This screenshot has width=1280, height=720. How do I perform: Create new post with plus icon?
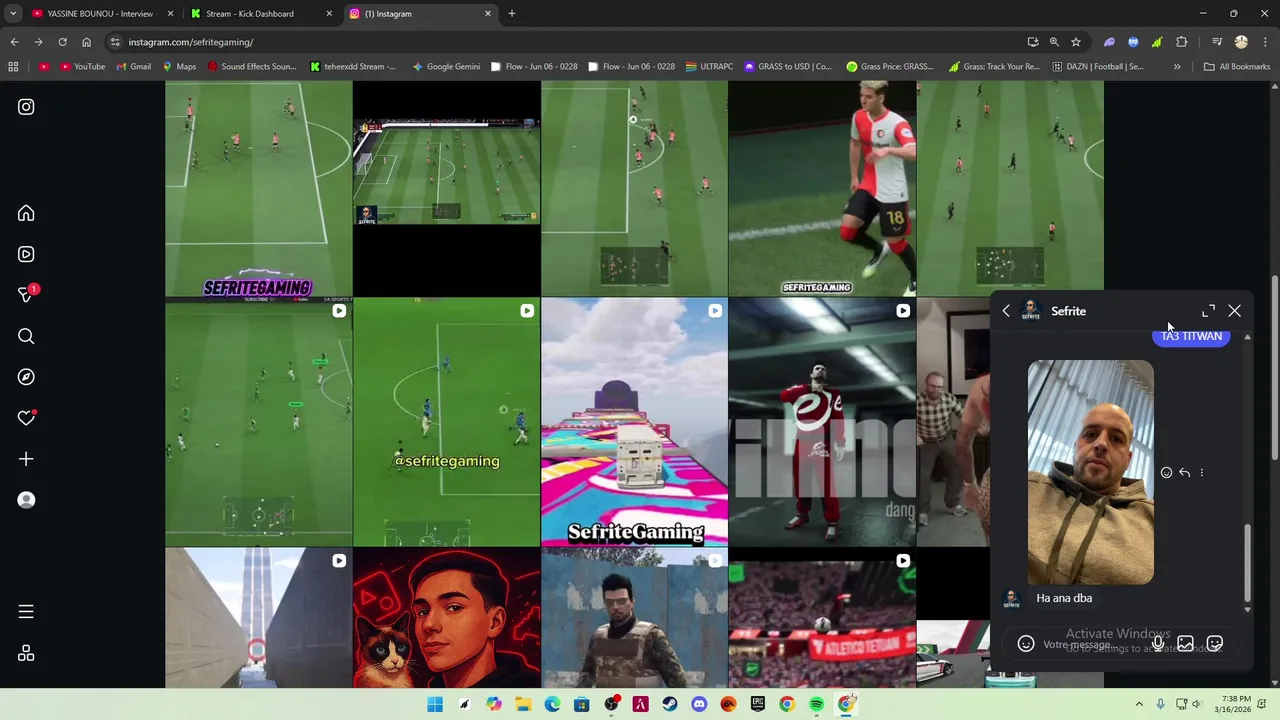click(x=26, y=459)
